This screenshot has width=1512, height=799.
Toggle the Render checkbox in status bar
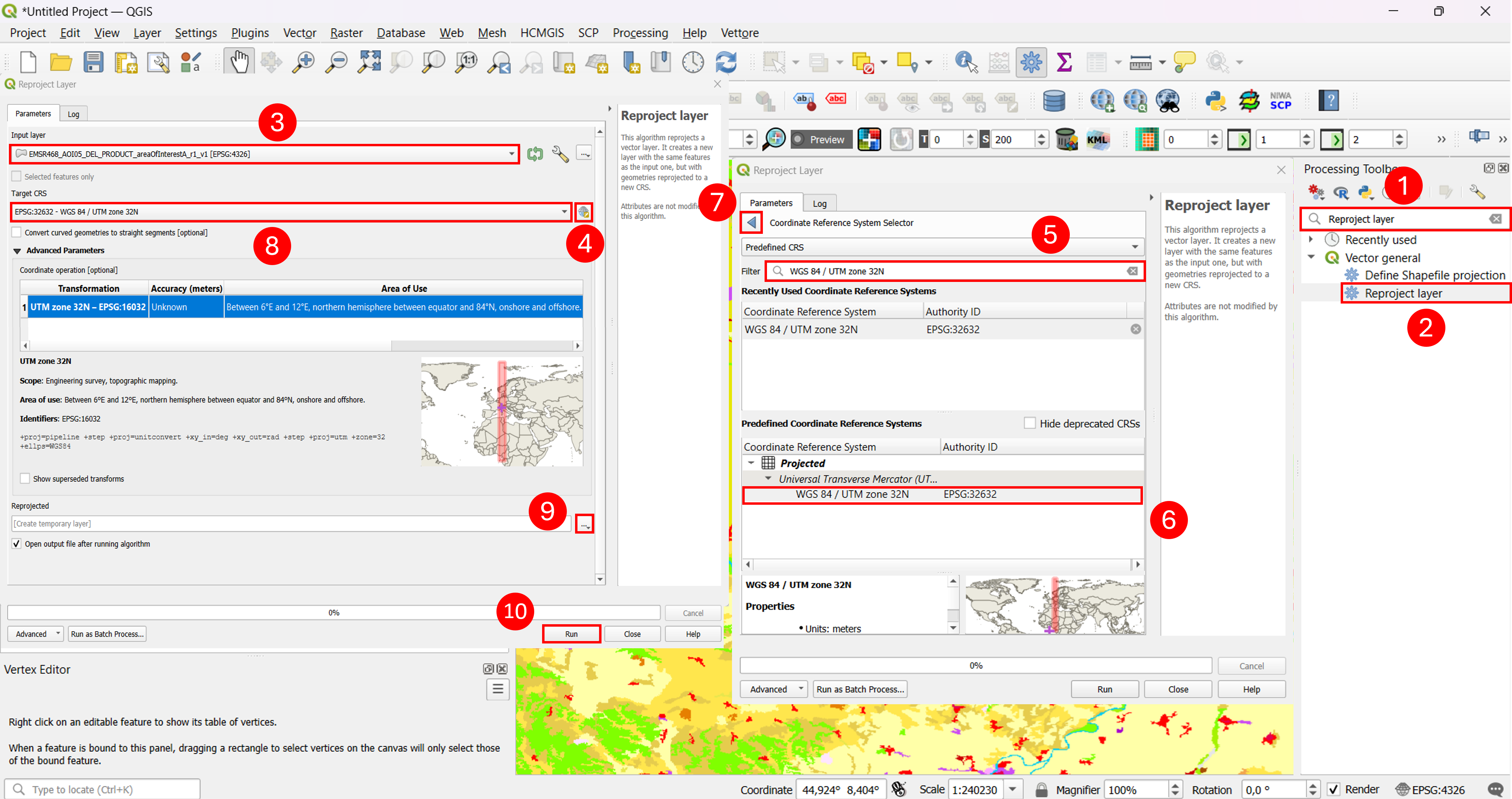tap(1333, 790)
